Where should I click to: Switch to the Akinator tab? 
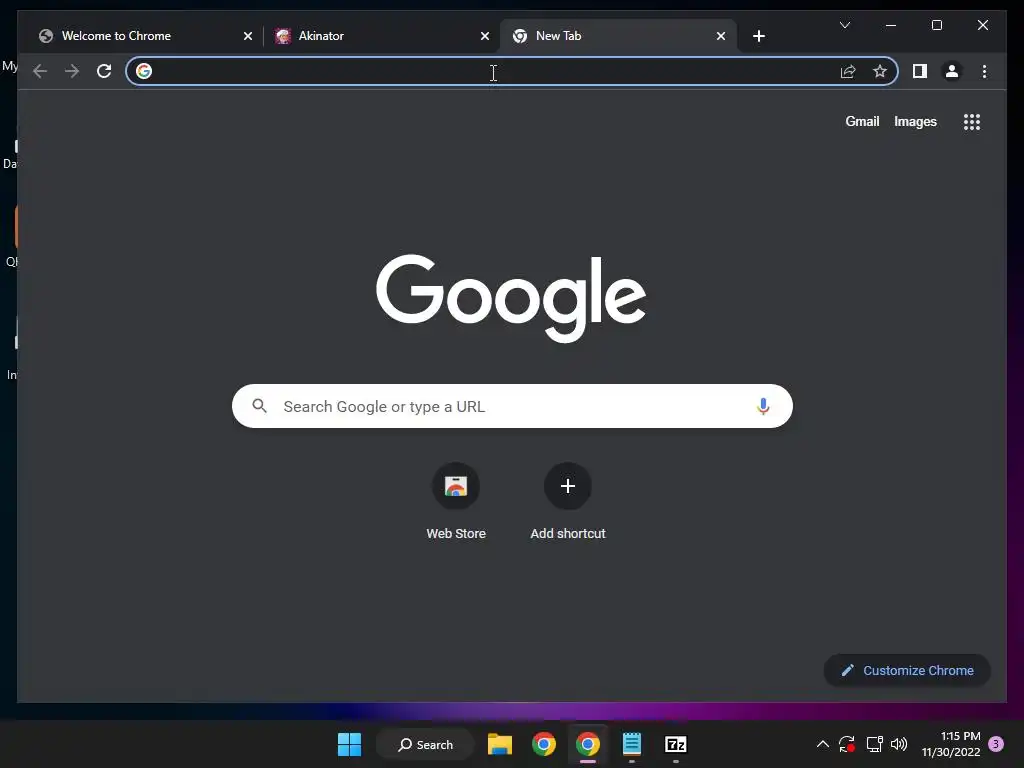point(382,36)
